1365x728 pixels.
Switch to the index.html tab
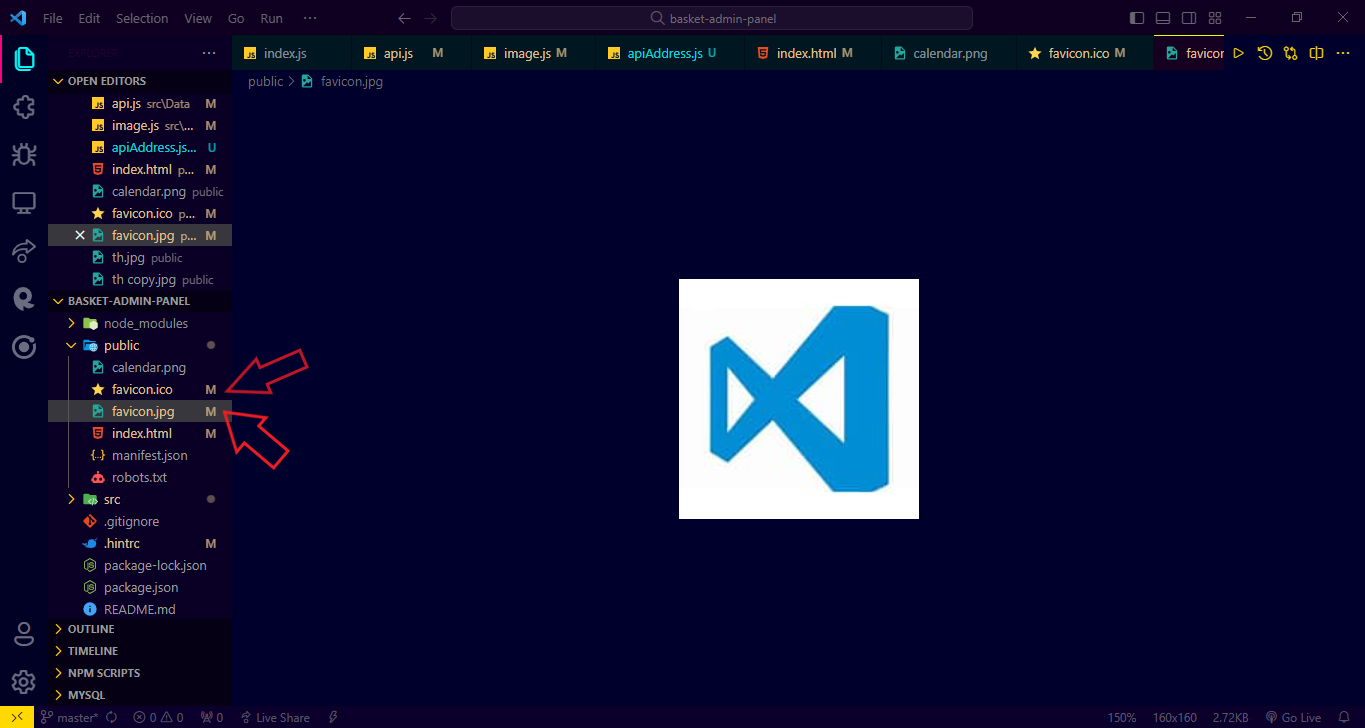[x=813, y=53]
